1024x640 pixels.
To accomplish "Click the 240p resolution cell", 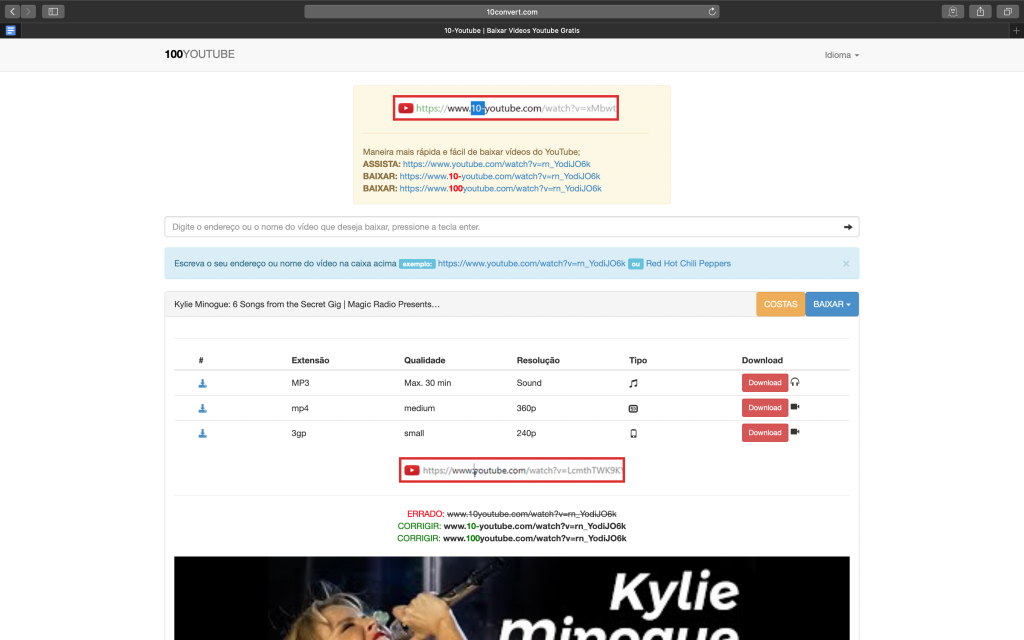I will (526, 433).
